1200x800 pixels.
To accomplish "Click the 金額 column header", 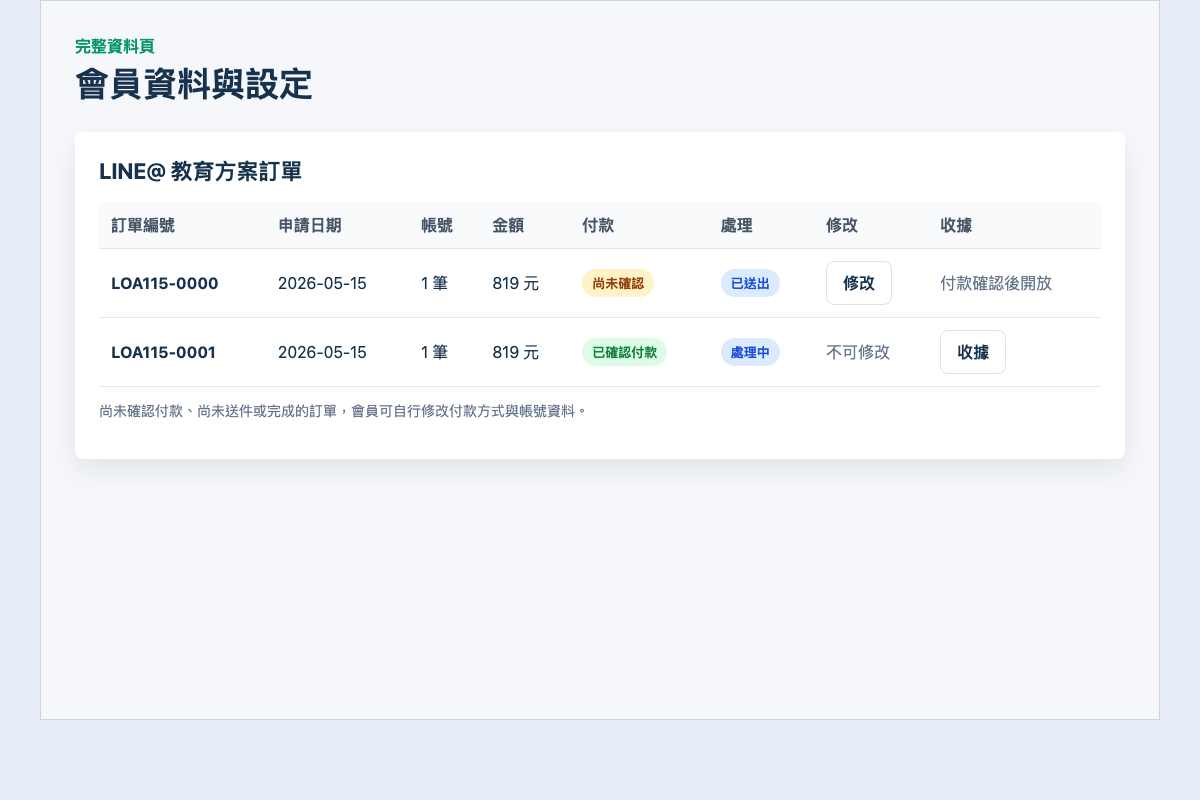I will (x=508, y=225).
